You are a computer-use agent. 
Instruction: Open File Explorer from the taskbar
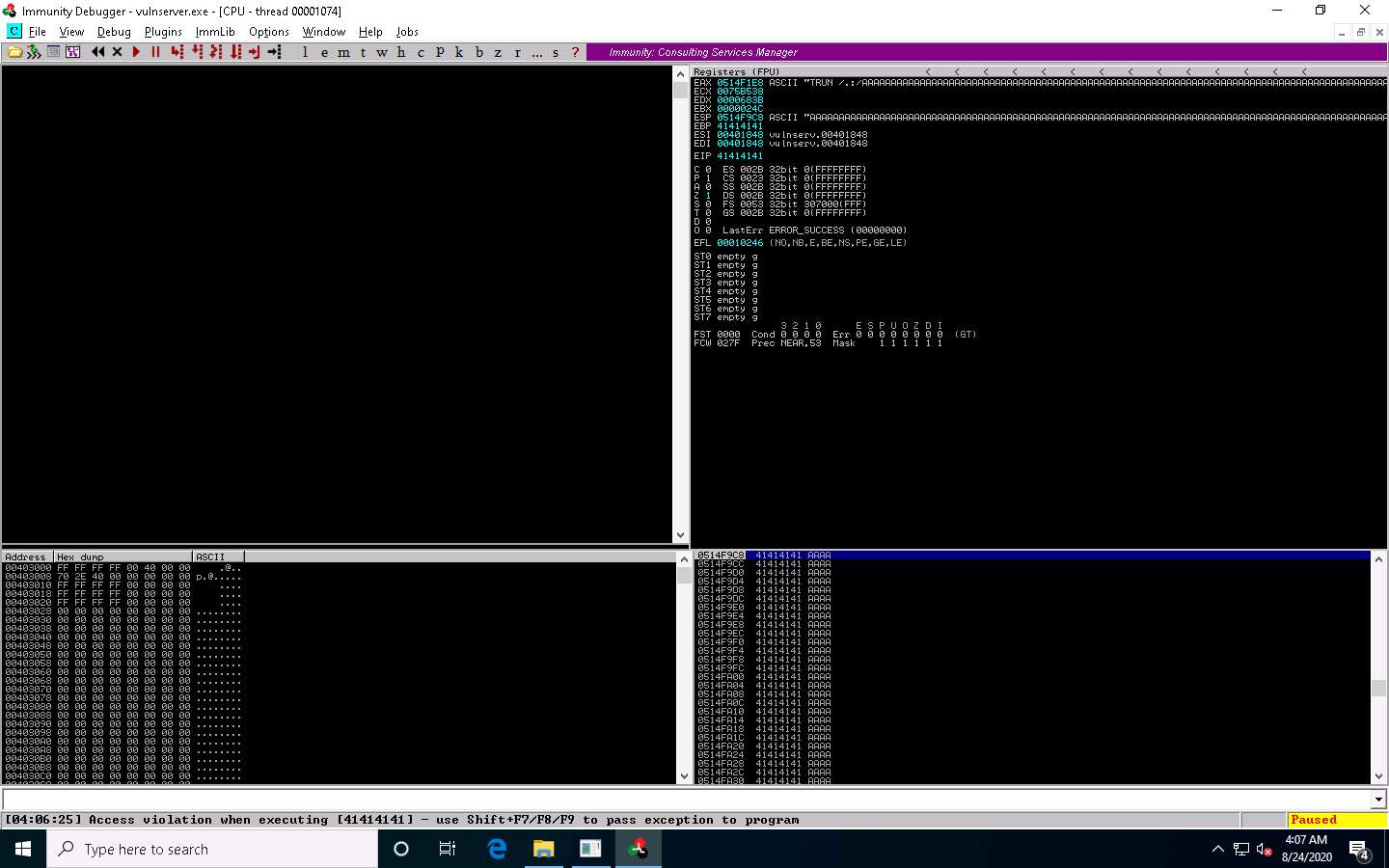543,849
